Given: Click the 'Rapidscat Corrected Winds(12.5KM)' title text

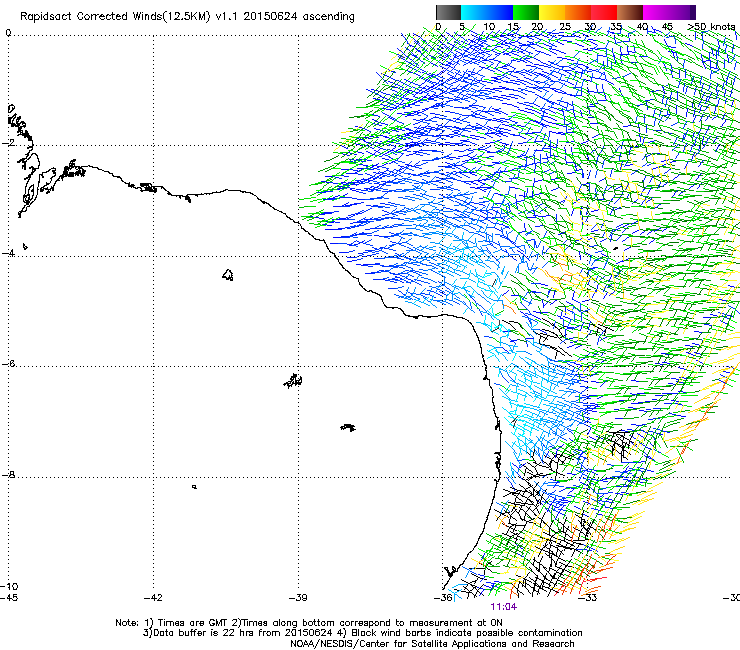Looking at the screenshot, I should 115,17.
